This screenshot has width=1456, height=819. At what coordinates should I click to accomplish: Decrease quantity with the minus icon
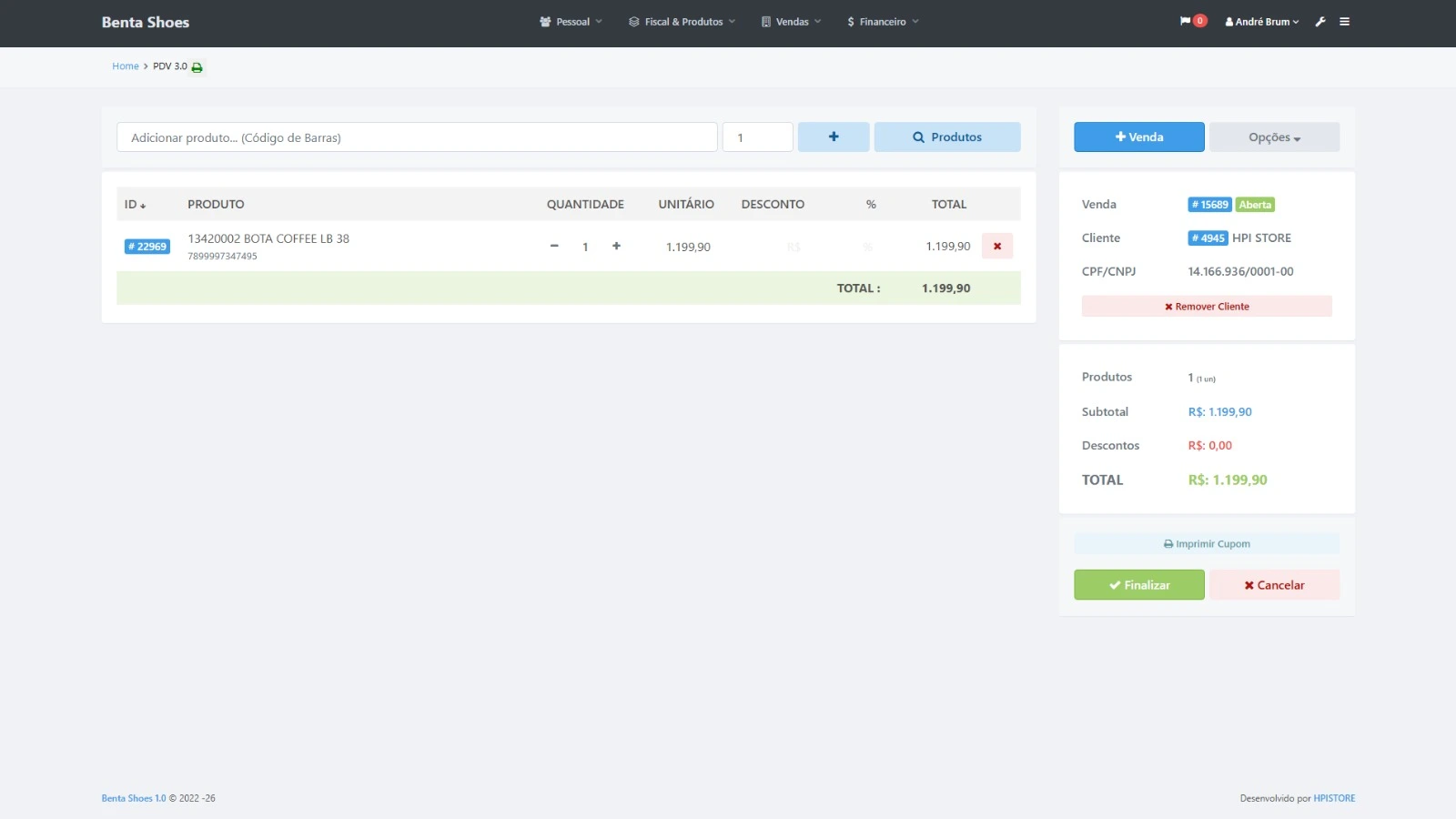click(x=554, y=247)
